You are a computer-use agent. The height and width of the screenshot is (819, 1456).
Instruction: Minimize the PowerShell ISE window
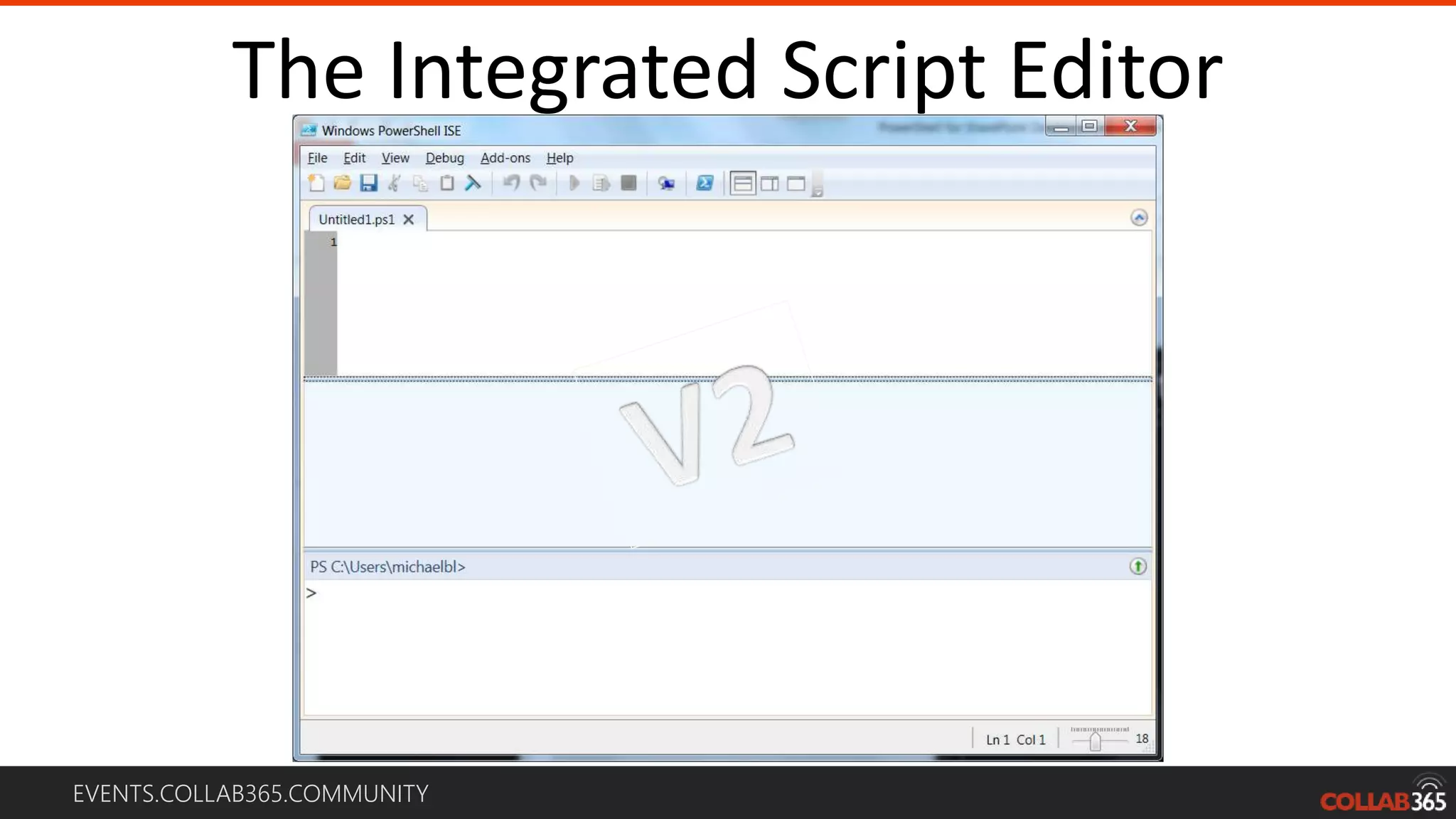point(1061,127)
